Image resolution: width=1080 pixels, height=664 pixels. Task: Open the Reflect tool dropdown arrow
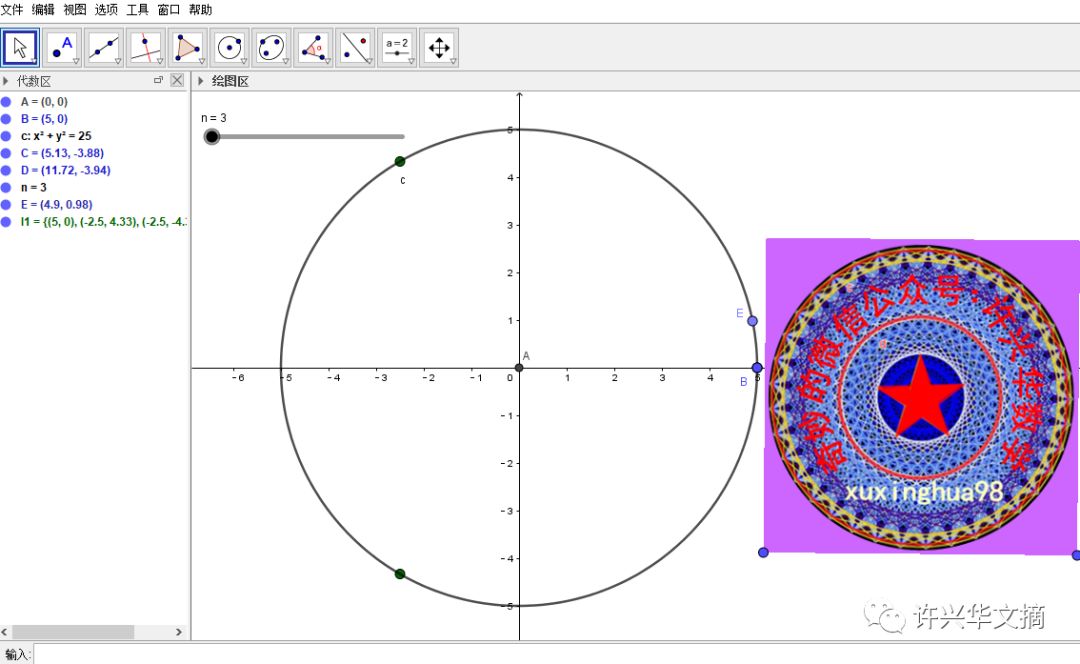(369, 61)
